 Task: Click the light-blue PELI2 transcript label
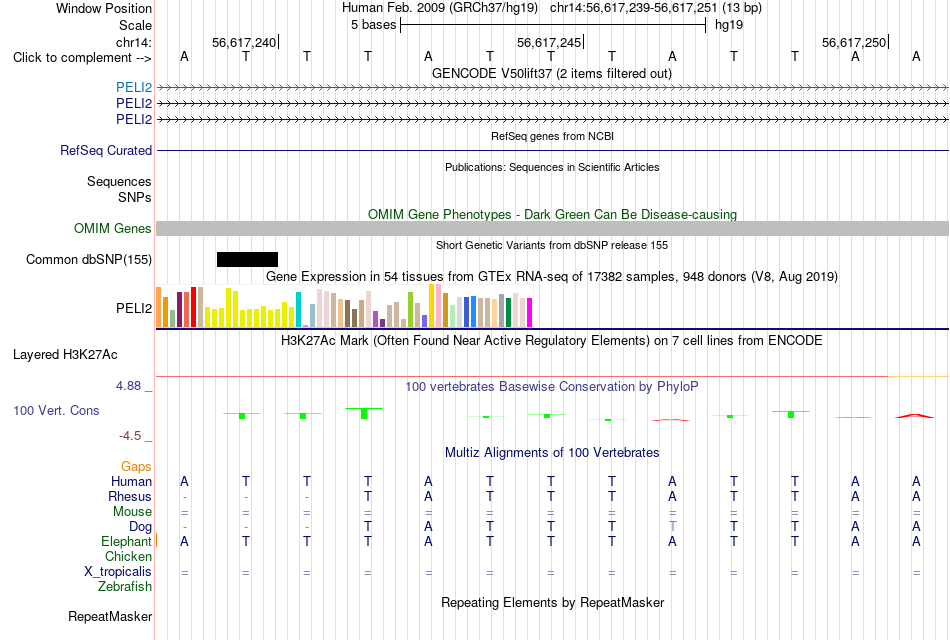tap(134, 87)
